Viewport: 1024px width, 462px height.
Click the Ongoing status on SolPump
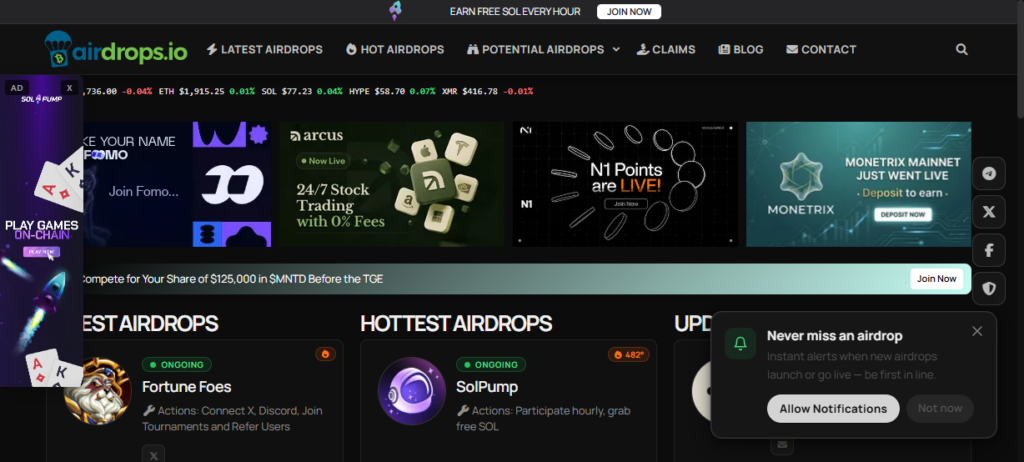[x=491, y=365]
